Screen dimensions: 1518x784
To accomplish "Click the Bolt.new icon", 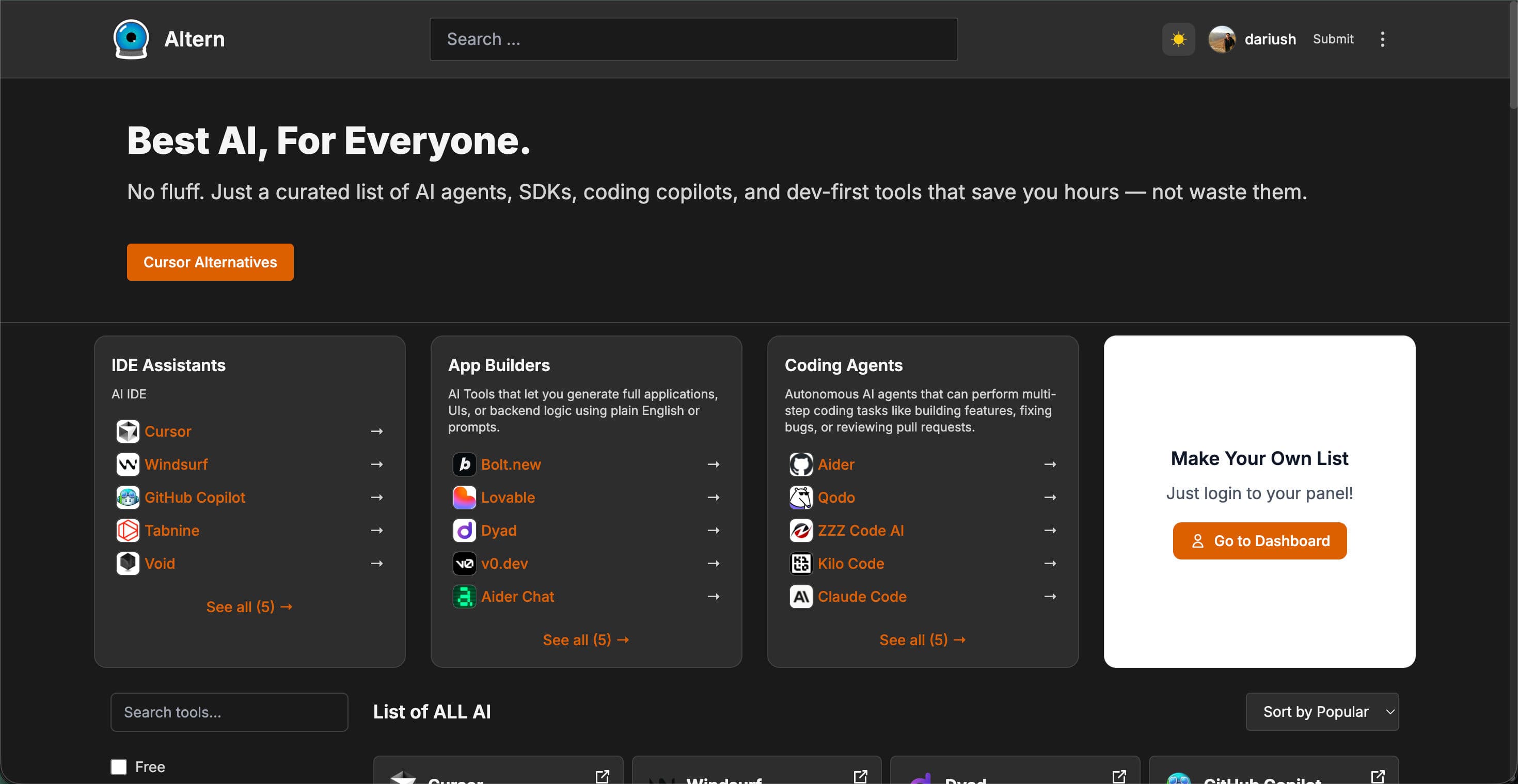I will click(x=464, y=464).
